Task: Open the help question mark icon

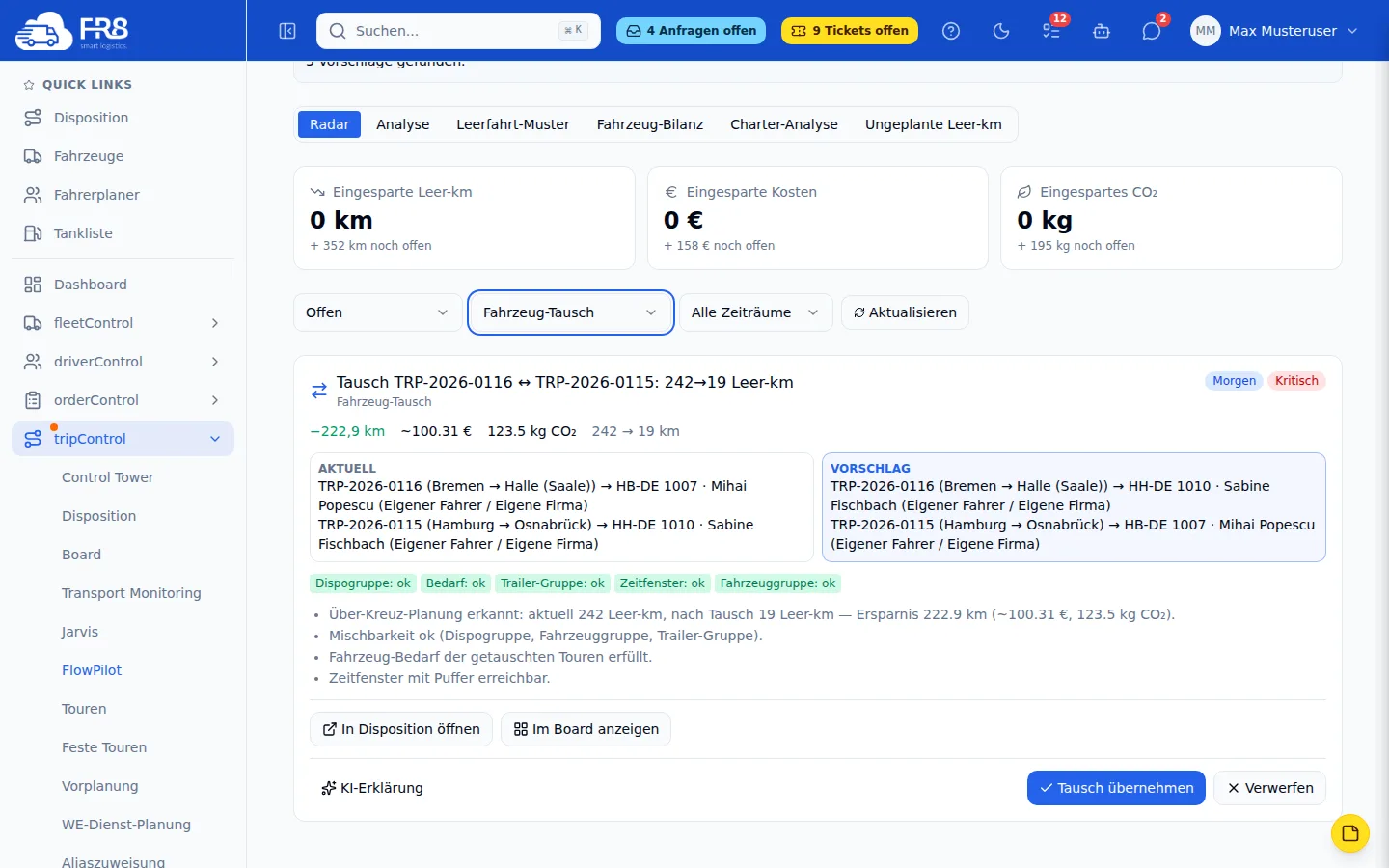Action: [x=951, y=31]
